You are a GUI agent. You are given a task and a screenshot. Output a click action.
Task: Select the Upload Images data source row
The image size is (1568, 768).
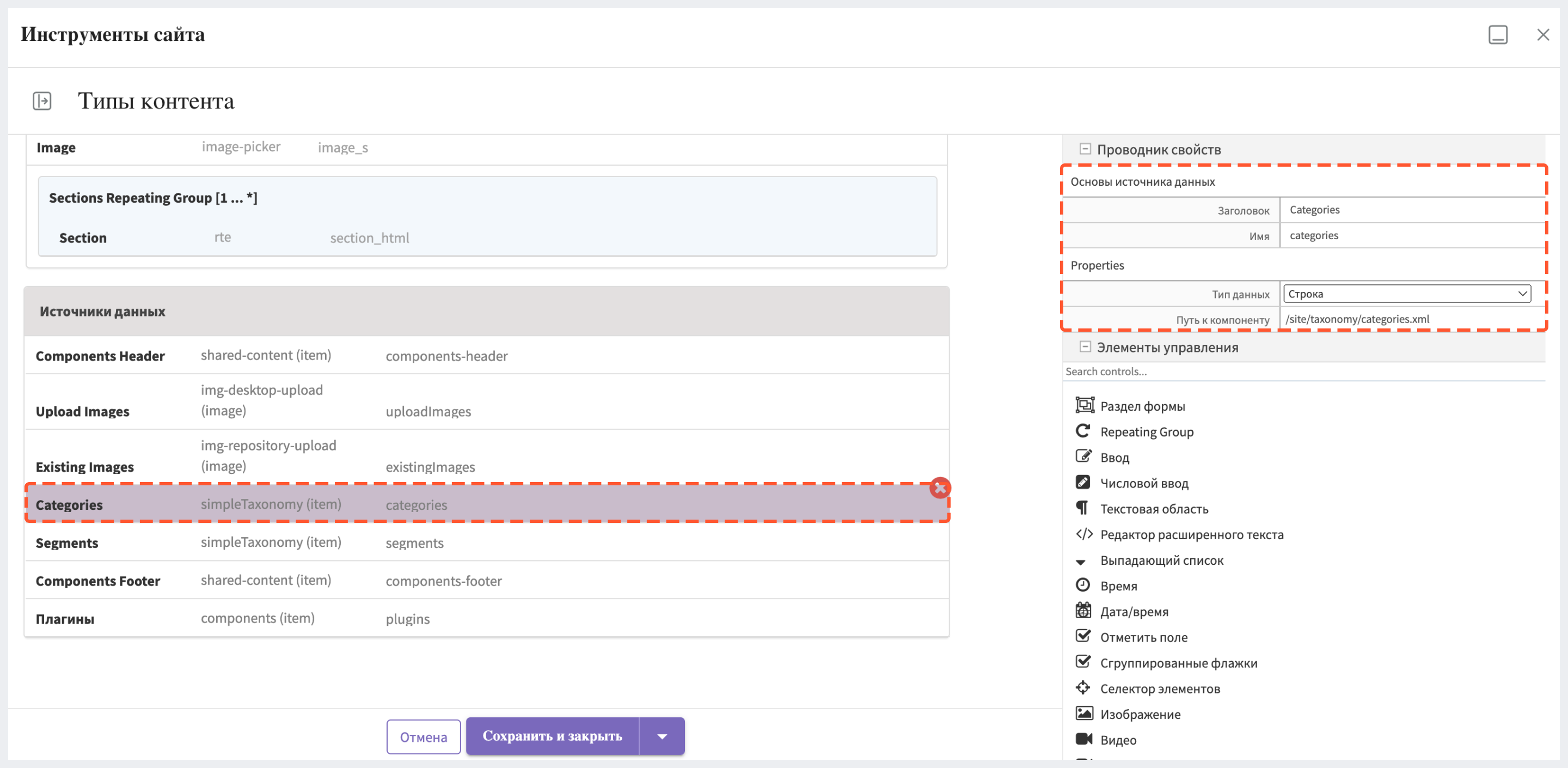pyautogui.click(x=486, y=402)
